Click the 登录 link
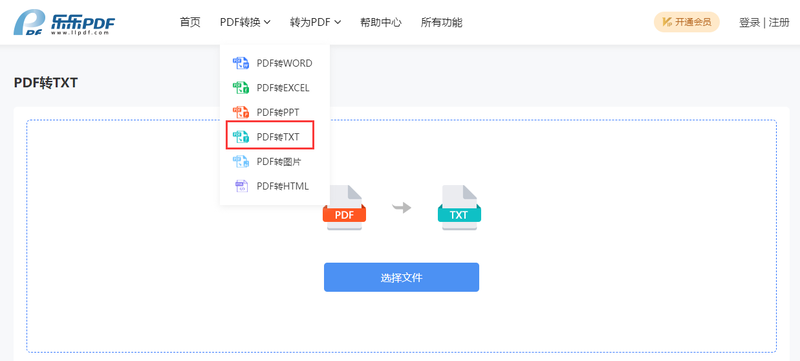 749,22
